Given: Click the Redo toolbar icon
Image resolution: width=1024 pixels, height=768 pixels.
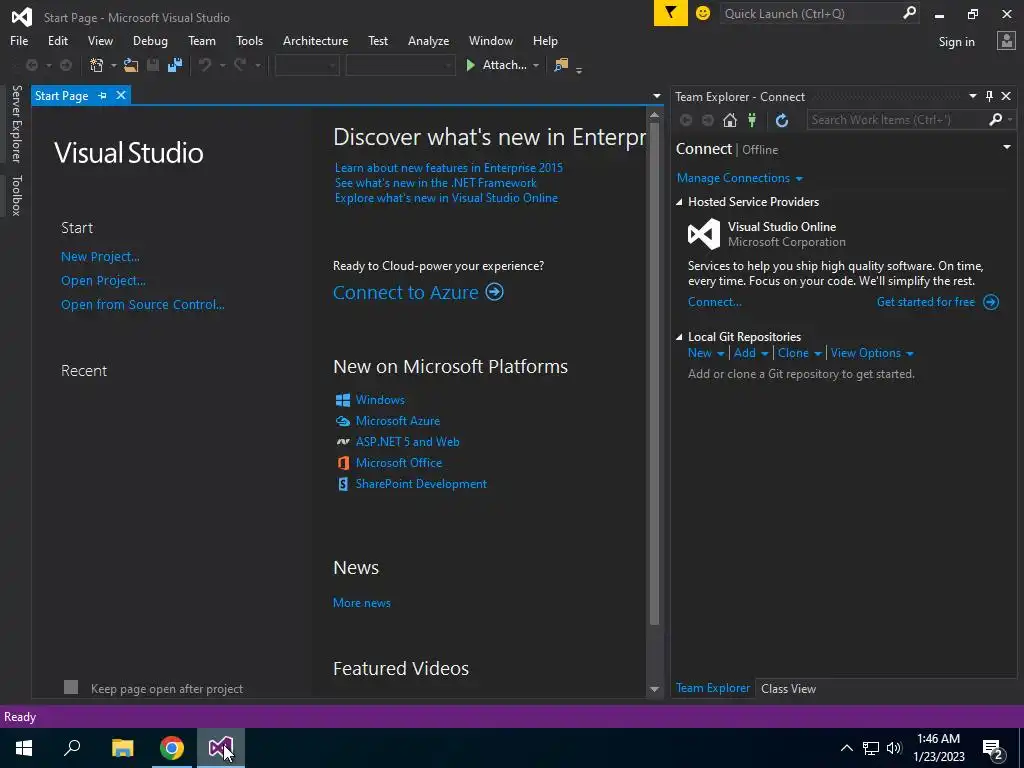Looking at the screenshot, I should click(x=240, y=65).
